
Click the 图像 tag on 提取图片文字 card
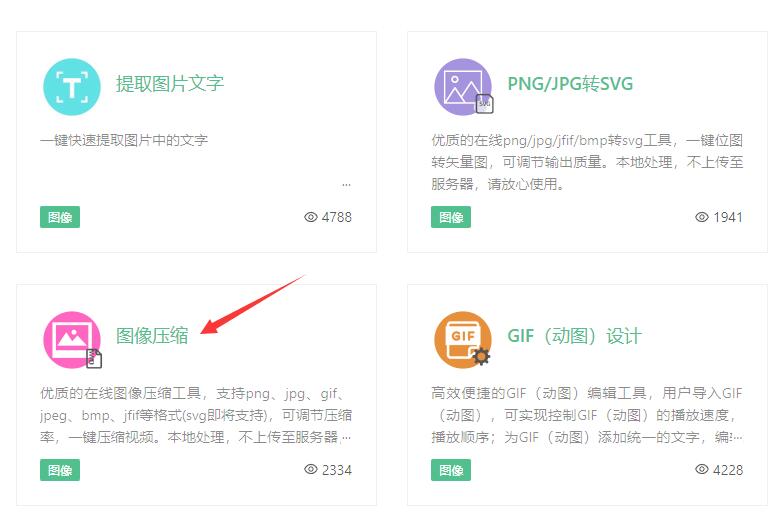point(60,217)
